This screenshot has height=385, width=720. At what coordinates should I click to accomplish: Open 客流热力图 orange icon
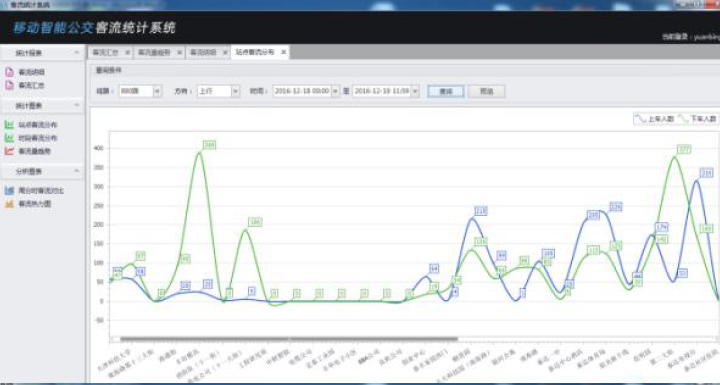pyautogui.click(x=9, y=204)
